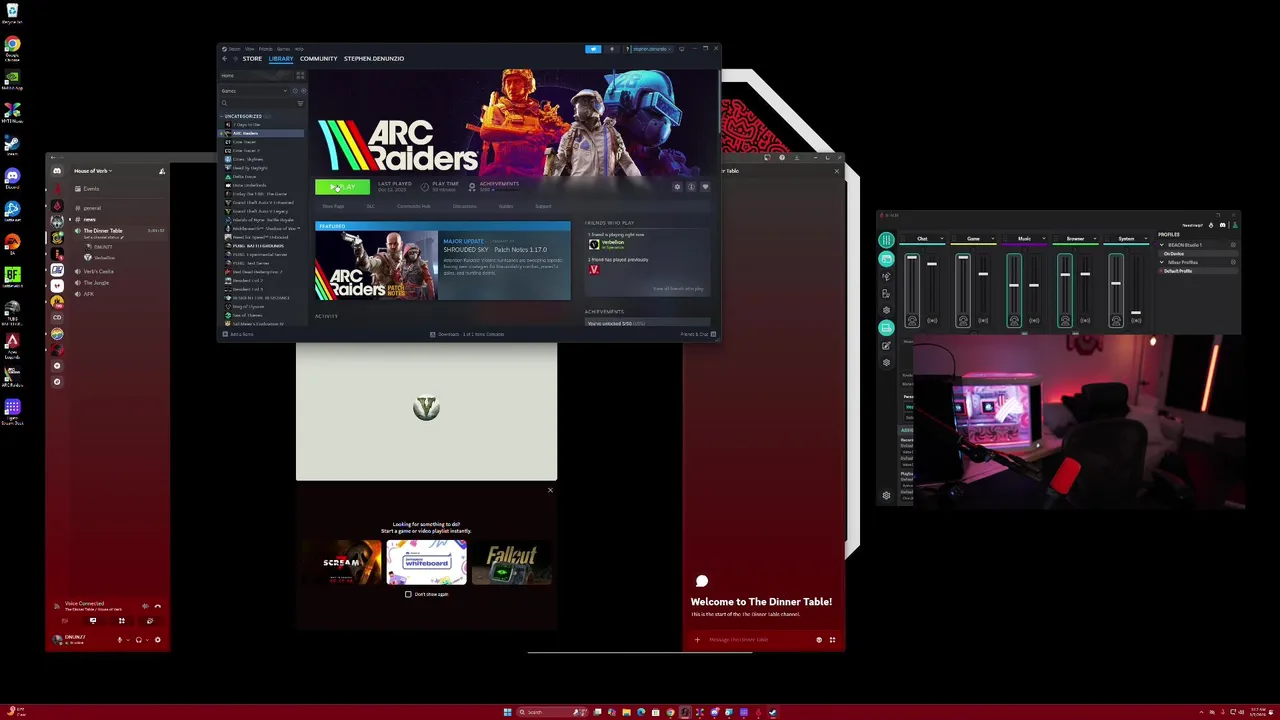The height and width of the screenshot is (720, 1280).
Task: Open the general channel in Discord
Action: click(x=92, y=208)
